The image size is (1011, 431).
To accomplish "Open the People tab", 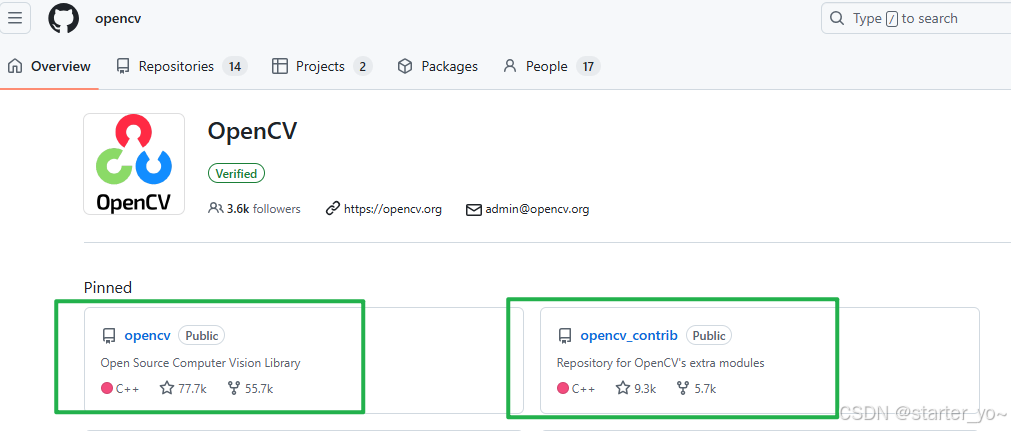I will (551, 66).
